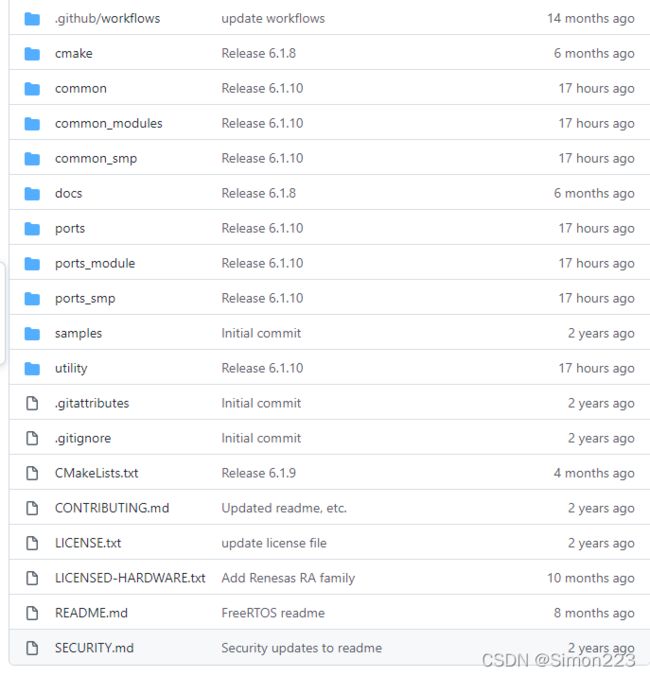Open the ports_smp folder
The image size is (650, 676).
(85, 298)
